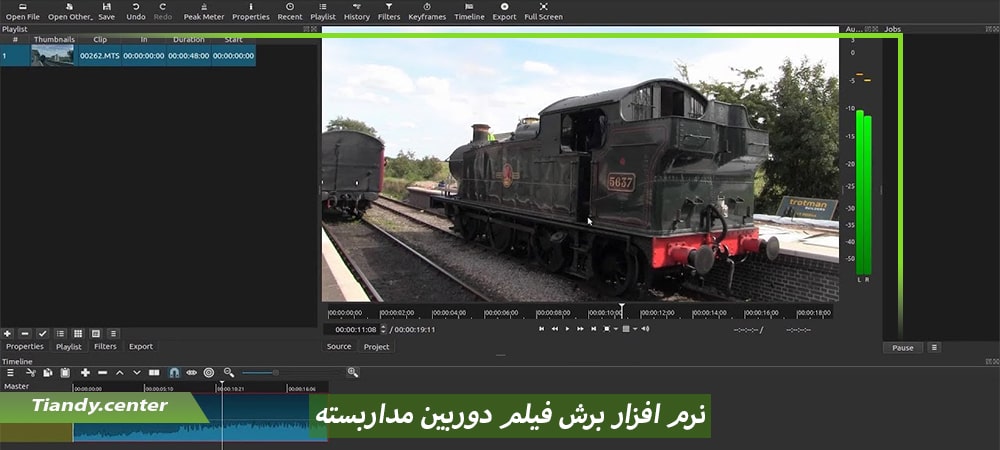Skip to the start of the video
Image resolution: width=1000 pixels, height=450 pixels.
click(x=541, y=329)
